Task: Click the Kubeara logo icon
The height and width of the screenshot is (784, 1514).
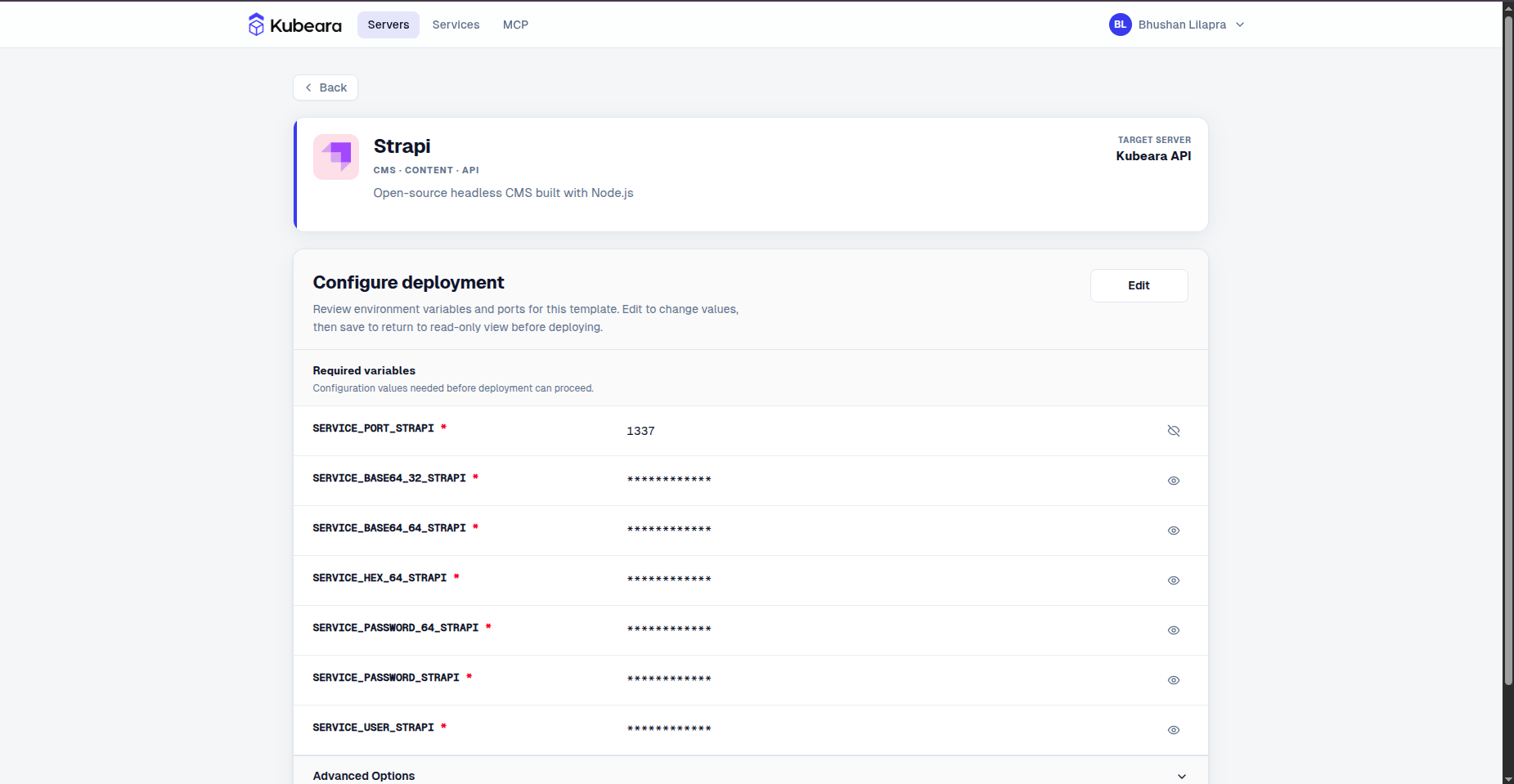Action: 256,25
